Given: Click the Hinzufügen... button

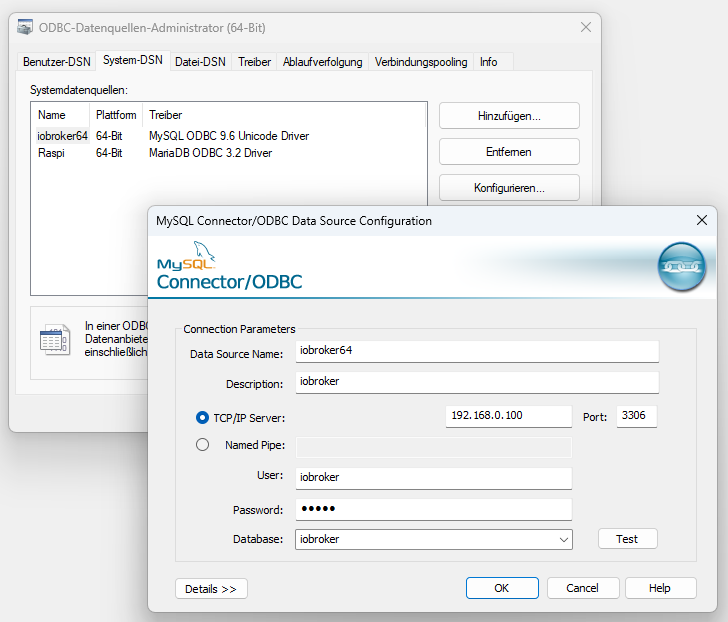Looking at the screenshot, I should coord(509,116).
